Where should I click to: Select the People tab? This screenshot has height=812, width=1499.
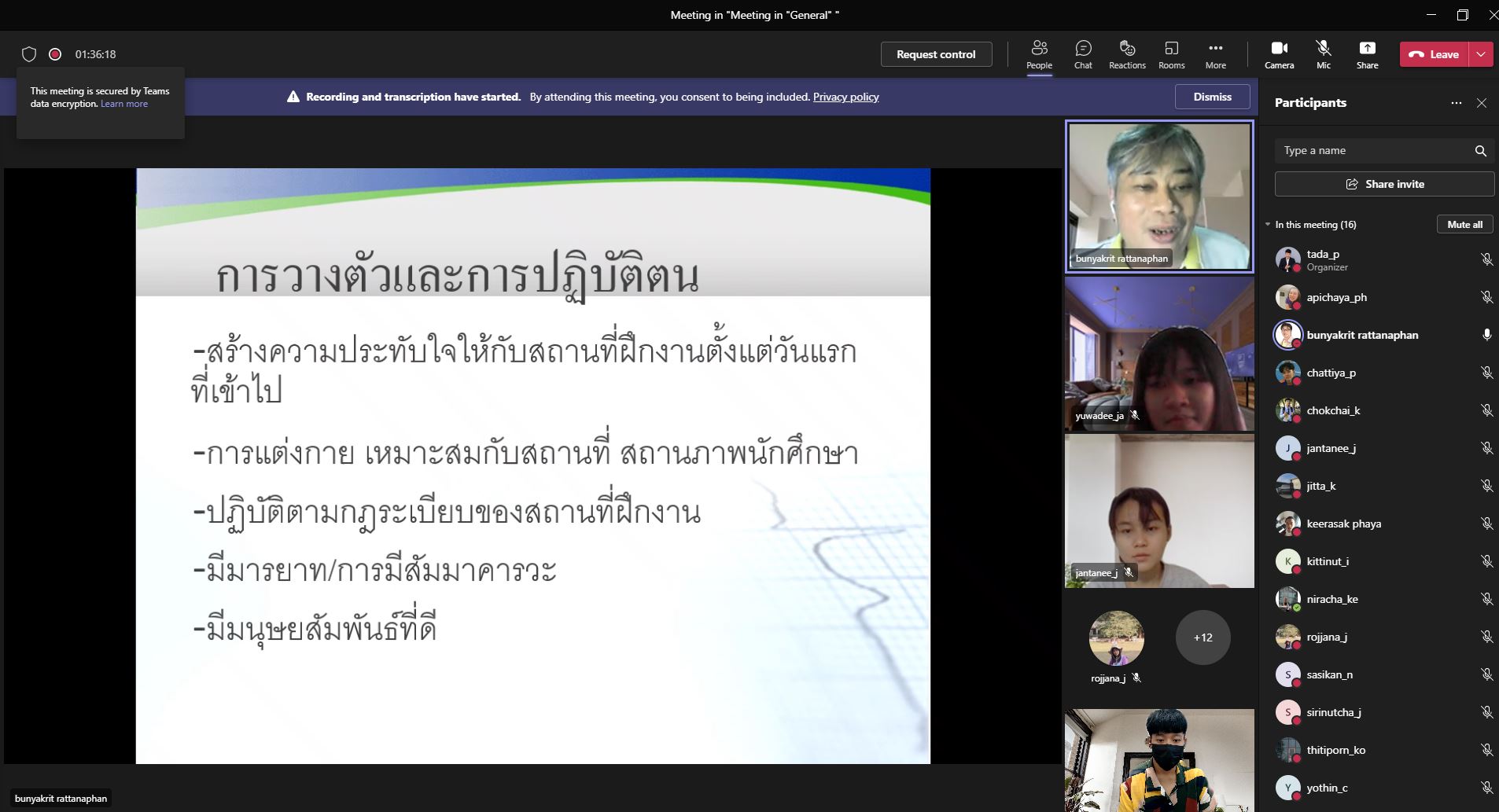coord(1039,49)
